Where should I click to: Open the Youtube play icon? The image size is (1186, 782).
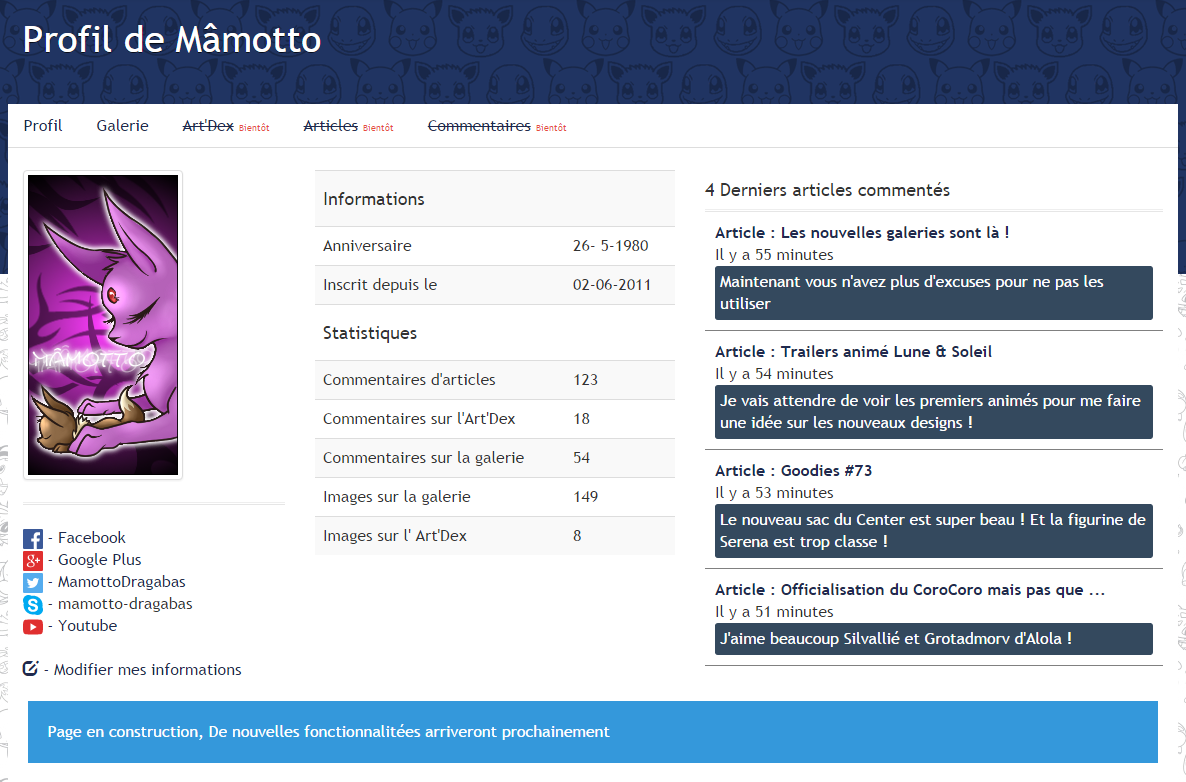[33, 627]
